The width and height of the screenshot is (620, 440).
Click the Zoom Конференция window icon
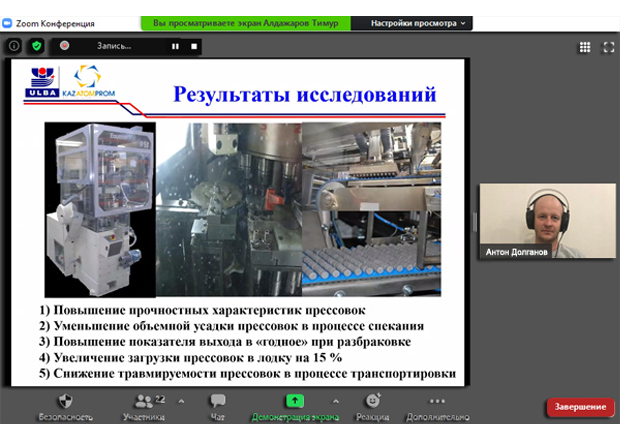pyautogui.click(x=7, y=23)
